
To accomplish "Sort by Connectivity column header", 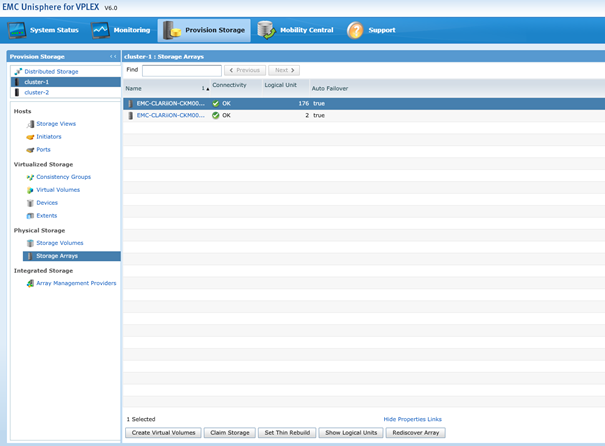I will (236, 88).
